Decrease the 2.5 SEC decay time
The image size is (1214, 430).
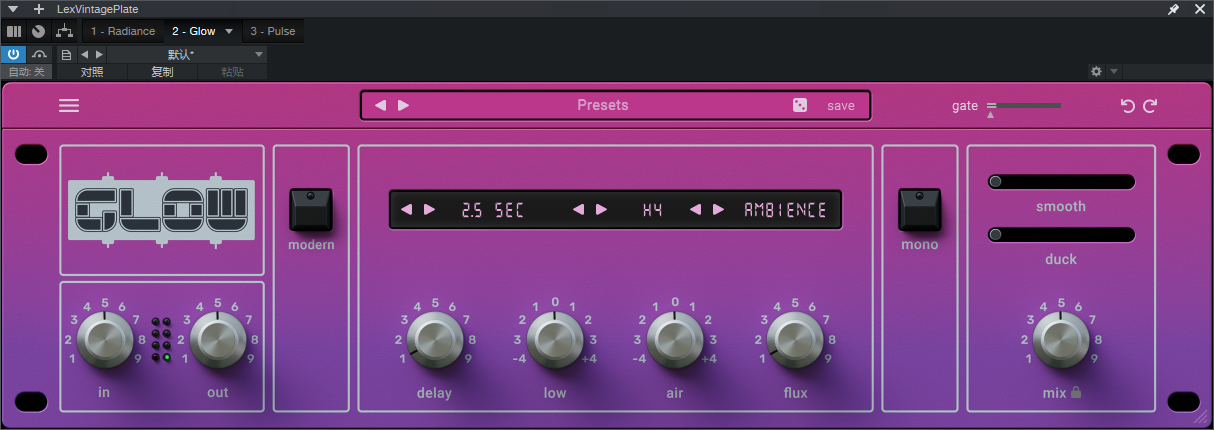(x=406, y=210)
